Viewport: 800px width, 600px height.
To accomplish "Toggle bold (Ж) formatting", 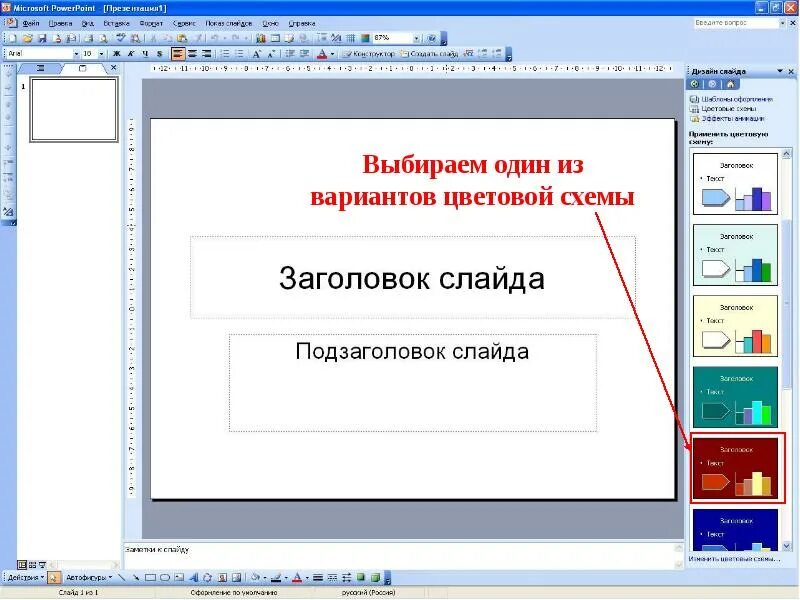I will (116, 54).
